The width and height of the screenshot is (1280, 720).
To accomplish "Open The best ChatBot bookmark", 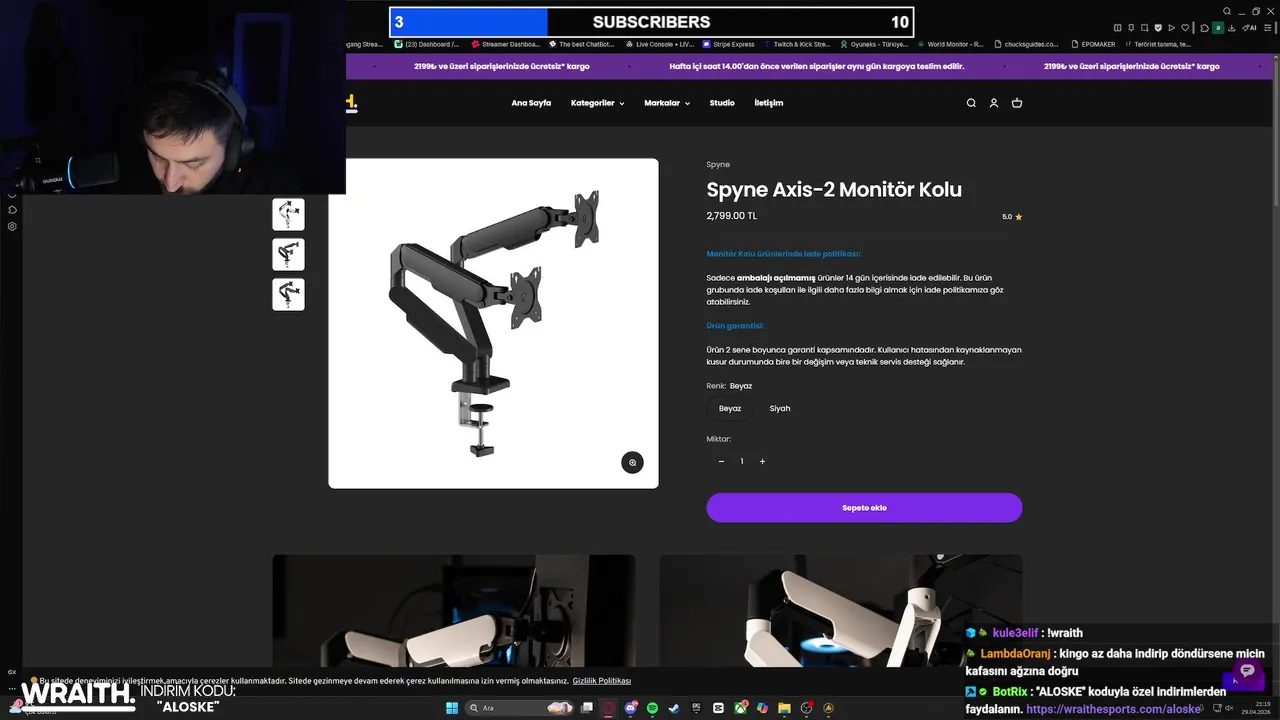I will pyautogui.click(x=580, y=44).
